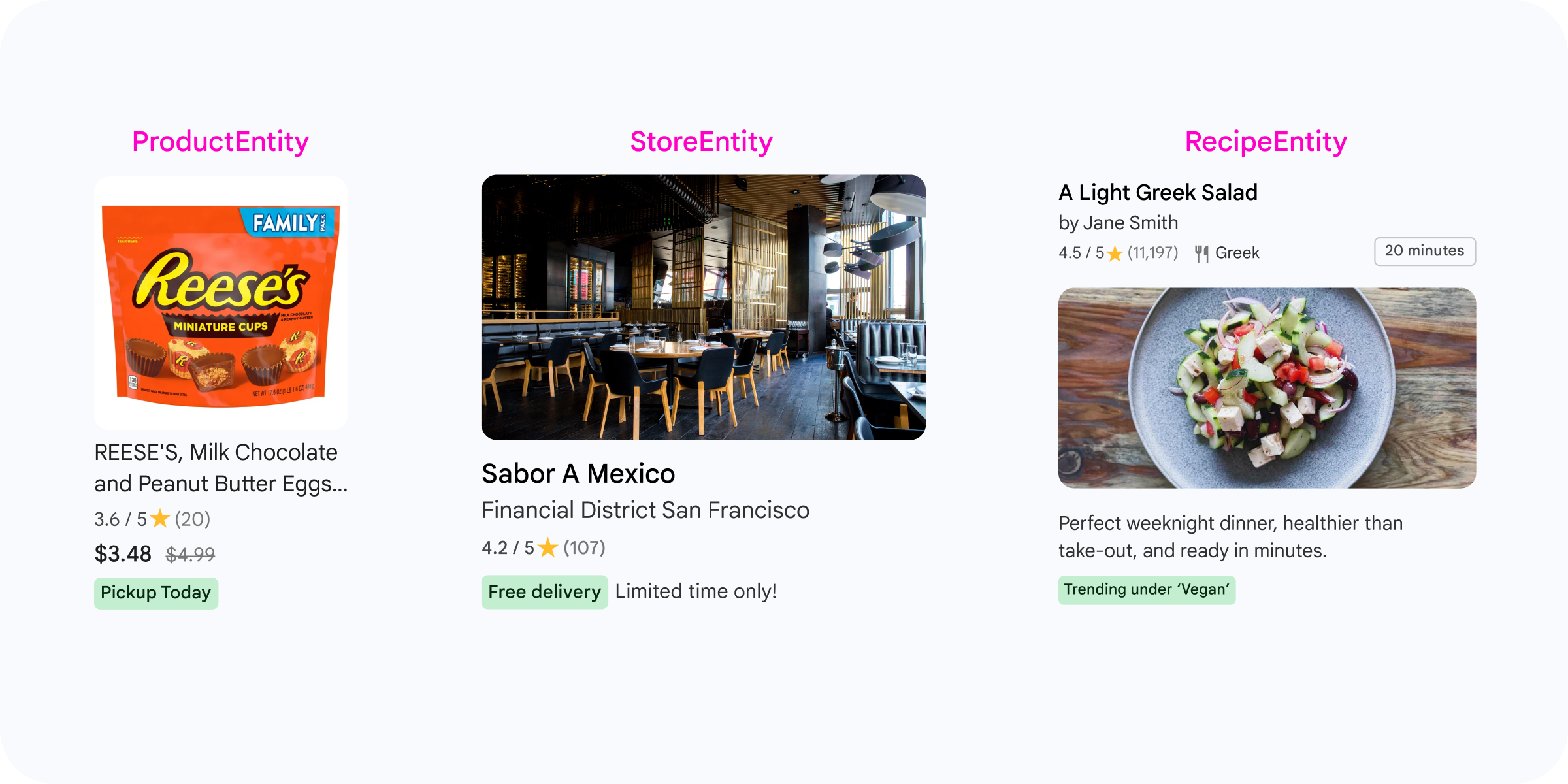The width and height of the screenshot is (1568, 784).
Task: Click the fork and knife cuisine icon
Action: (1201, 253)
